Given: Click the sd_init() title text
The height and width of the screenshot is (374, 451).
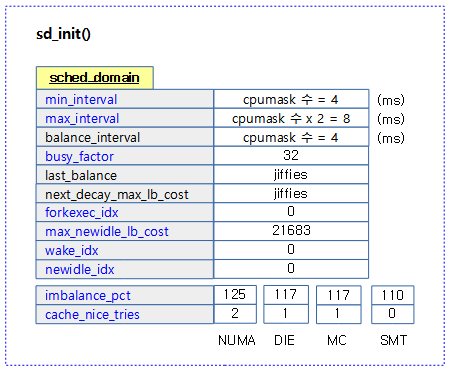Looking at the screenshot, I should coord(63,34).
